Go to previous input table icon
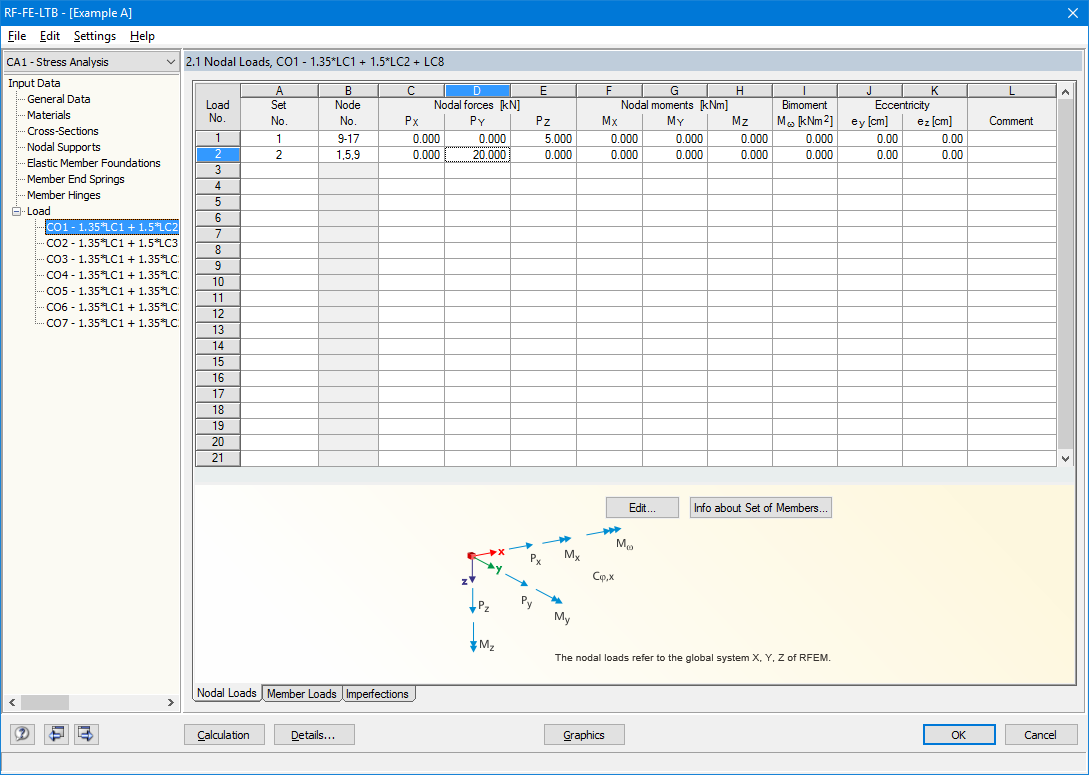The width and height of the screenshot is (1089, 775). click(x=56, y=734)
